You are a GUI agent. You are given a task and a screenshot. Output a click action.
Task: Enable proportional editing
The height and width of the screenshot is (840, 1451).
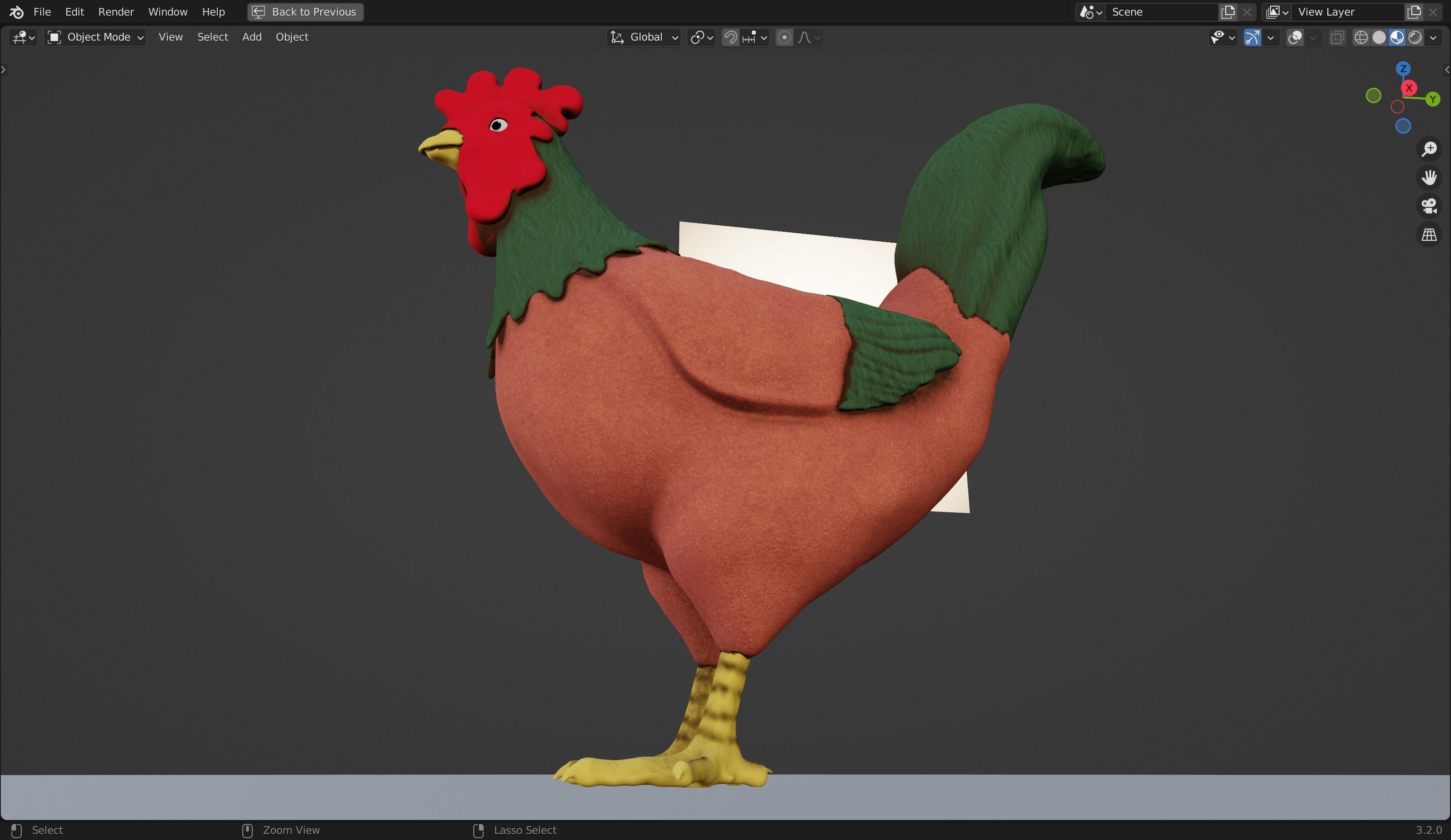tap(784, 37)
